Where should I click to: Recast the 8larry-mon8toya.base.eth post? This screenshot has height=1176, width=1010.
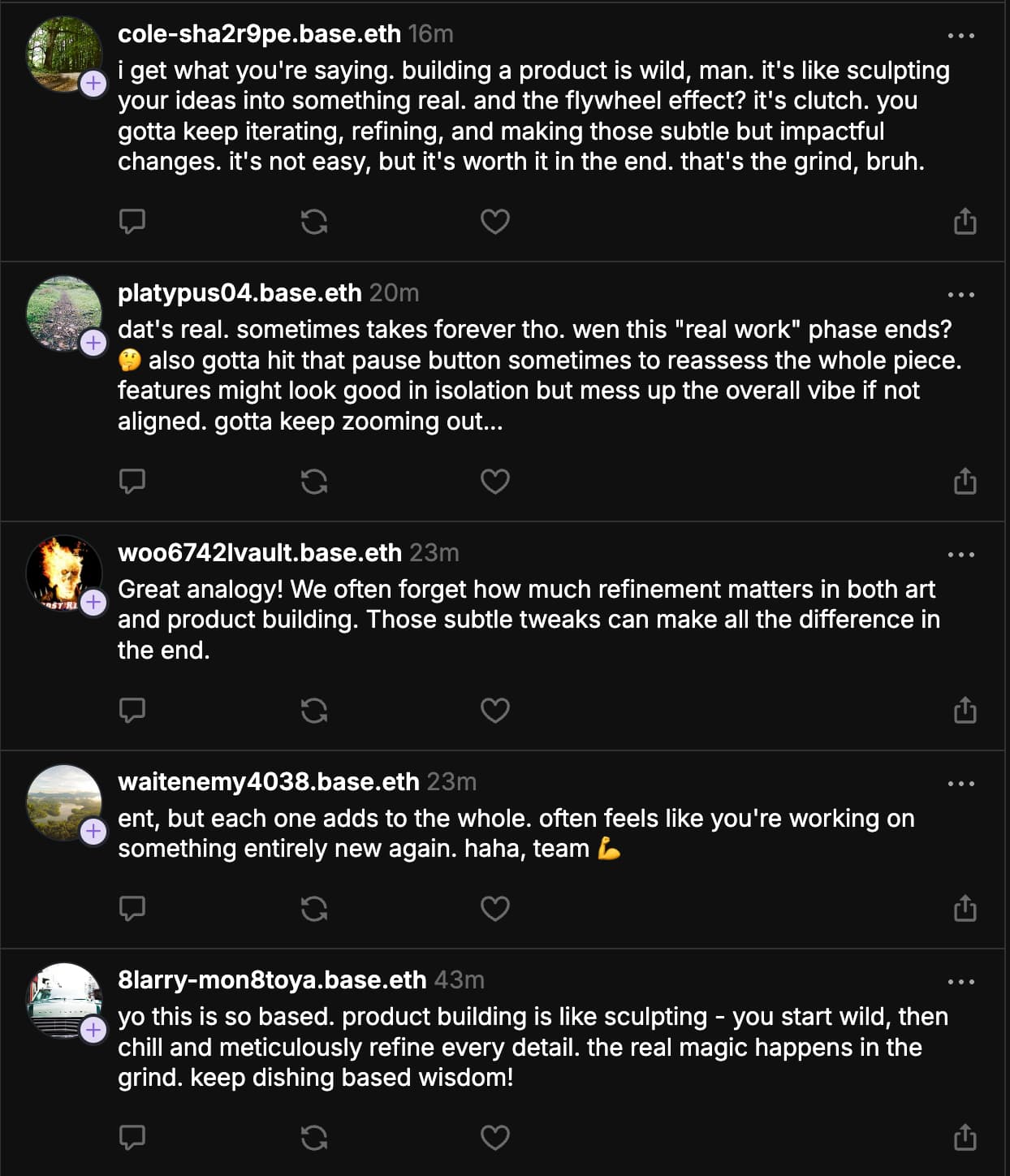click(x=314, y=1137)
